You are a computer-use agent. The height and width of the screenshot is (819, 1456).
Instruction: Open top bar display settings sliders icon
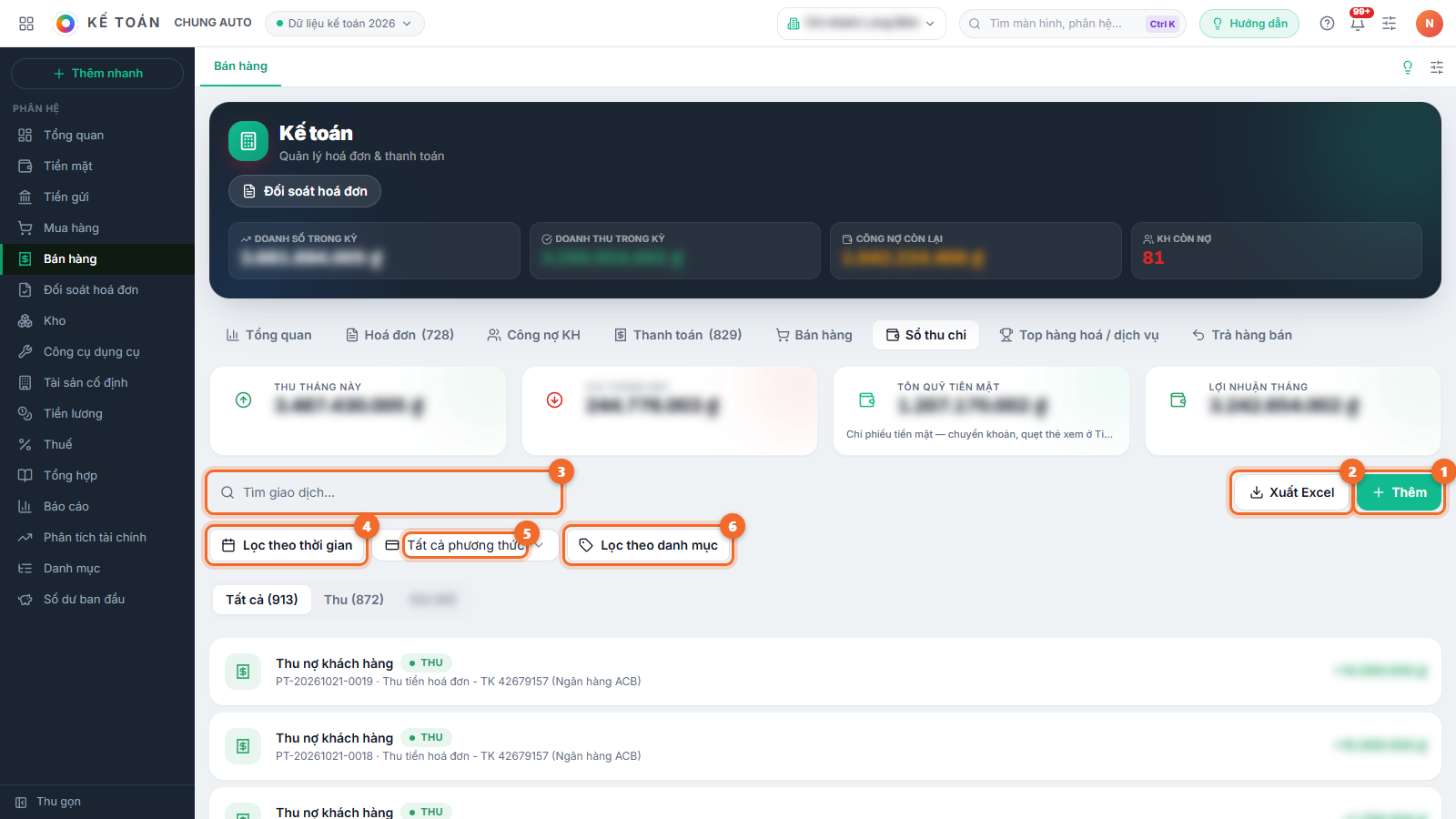(x=1389, y=24)
